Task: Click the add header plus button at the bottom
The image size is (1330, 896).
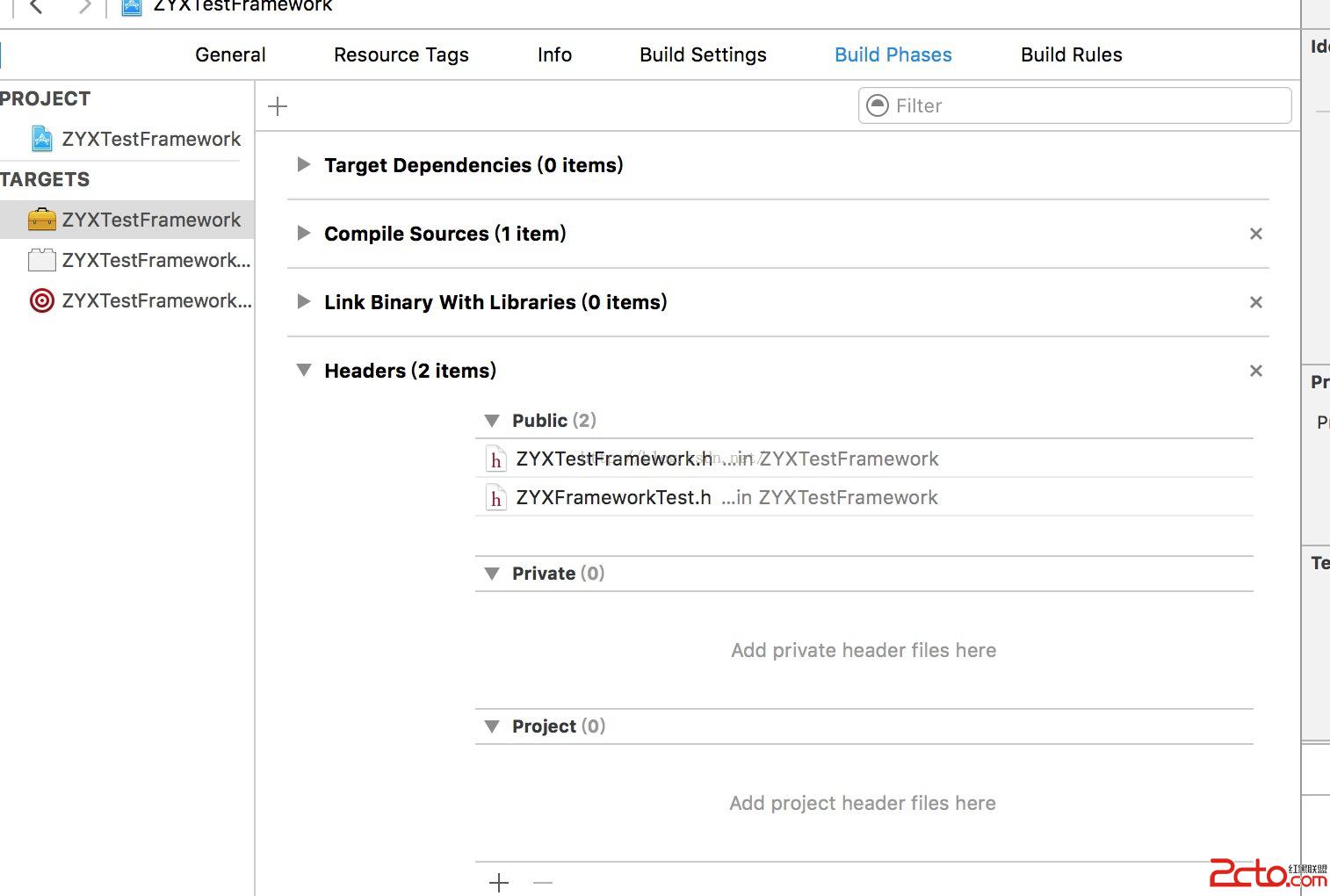Action: click(499, 882)
